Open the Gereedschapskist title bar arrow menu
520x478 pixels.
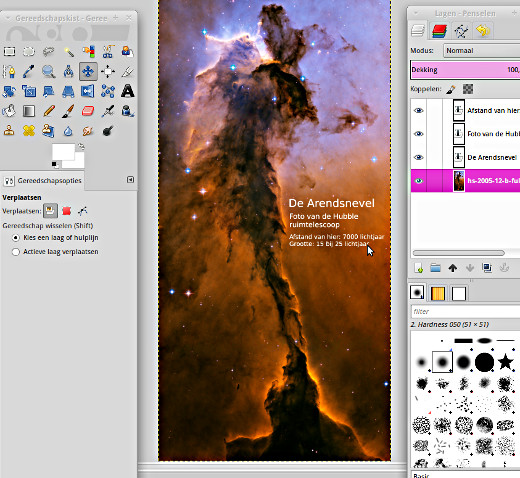8,18
